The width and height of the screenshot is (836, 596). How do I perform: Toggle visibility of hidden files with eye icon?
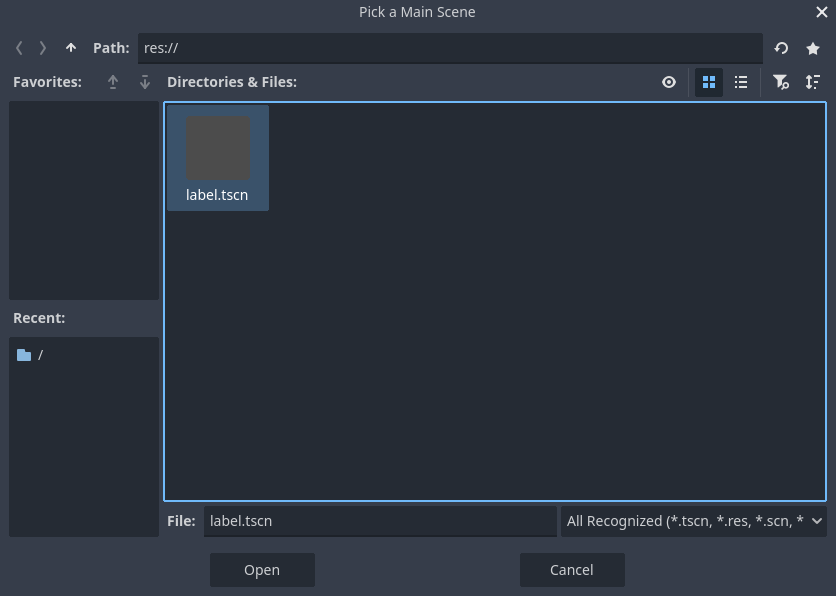668,82
